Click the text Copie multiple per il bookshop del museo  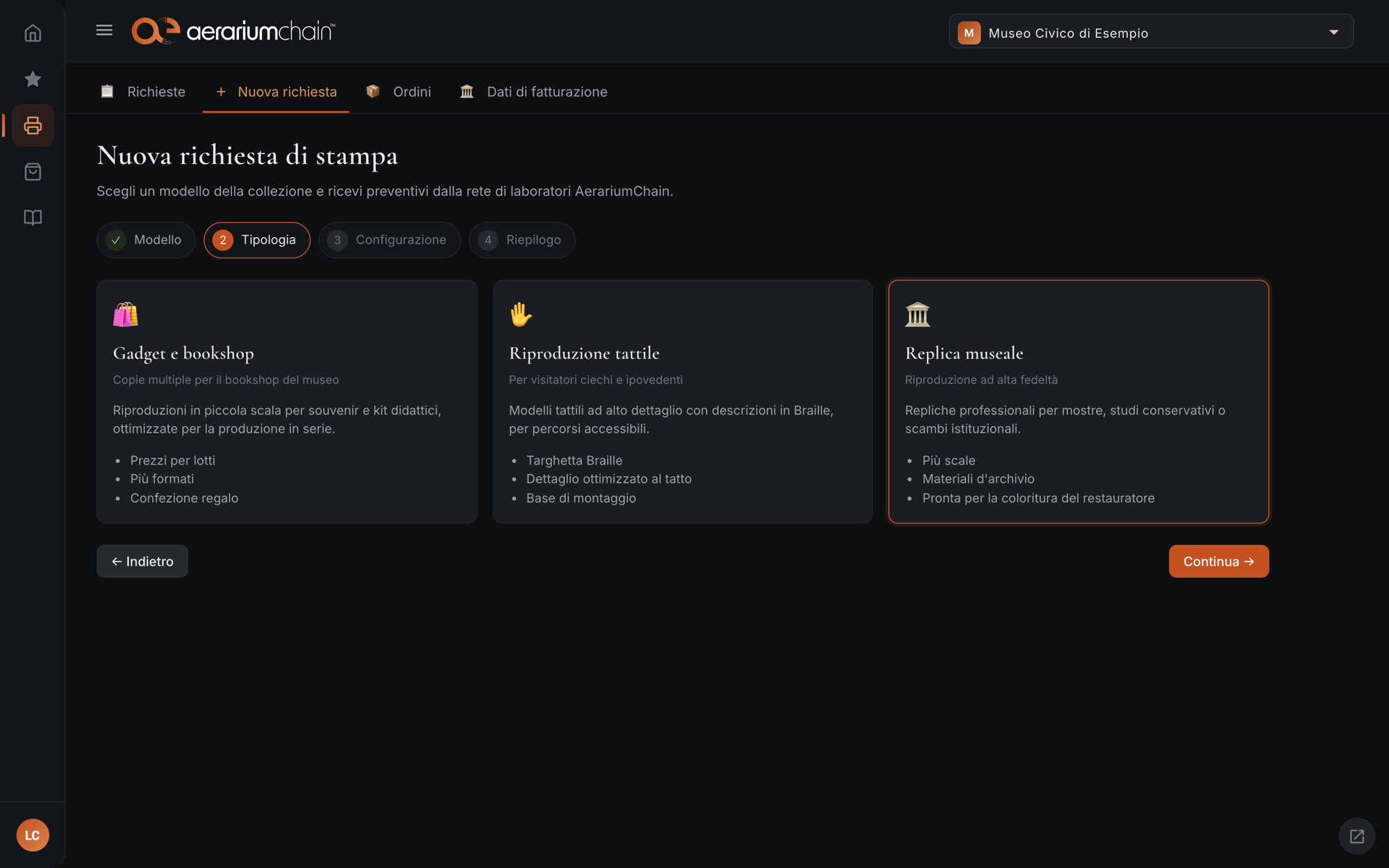(226, 380)
